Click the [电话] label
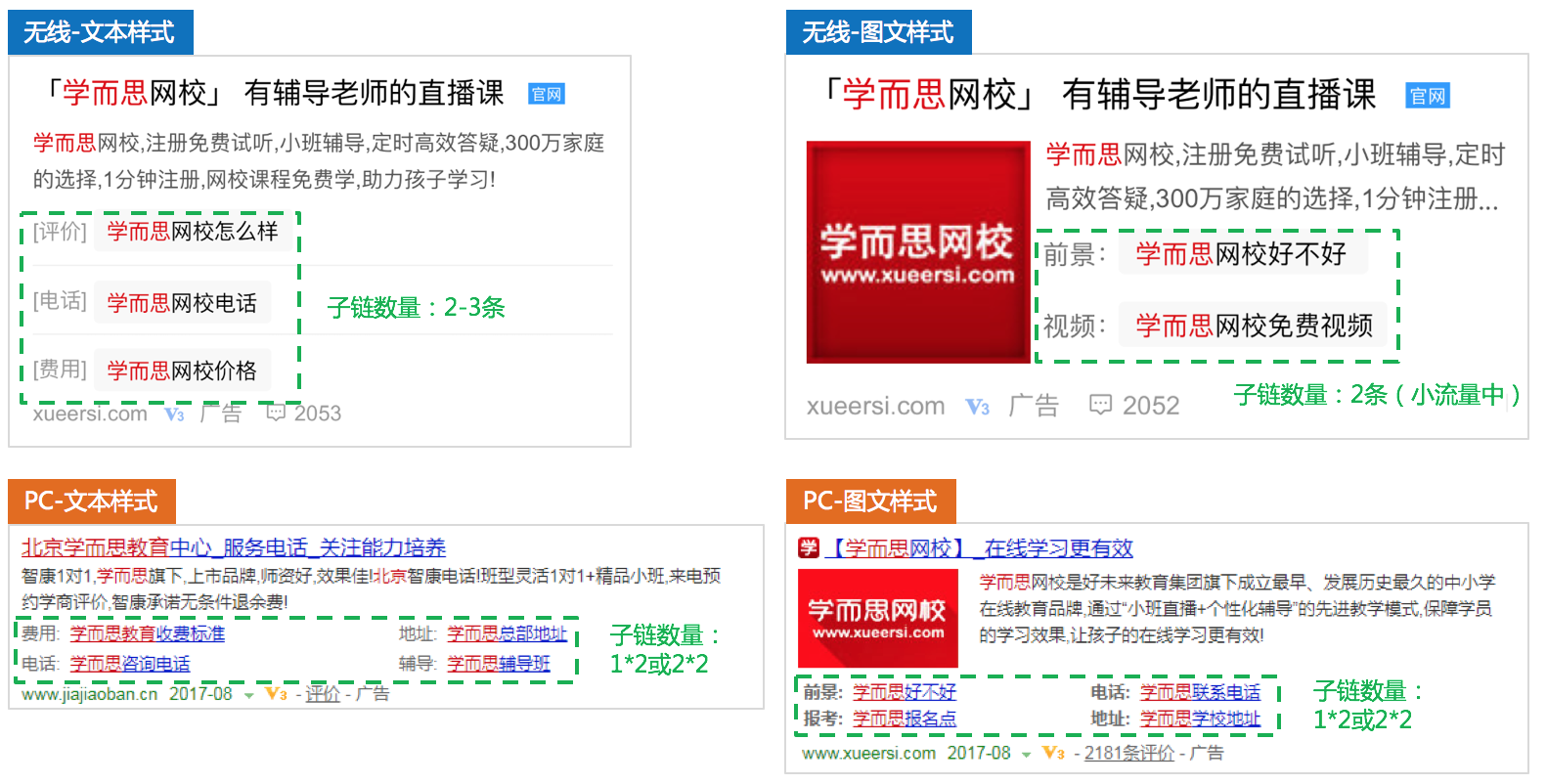 (x=60, y=301)
